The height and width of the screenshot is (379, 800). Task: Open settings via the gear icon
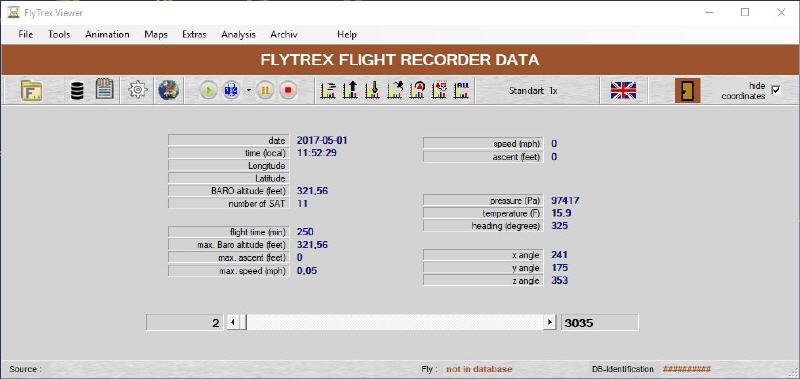[138, 90]
